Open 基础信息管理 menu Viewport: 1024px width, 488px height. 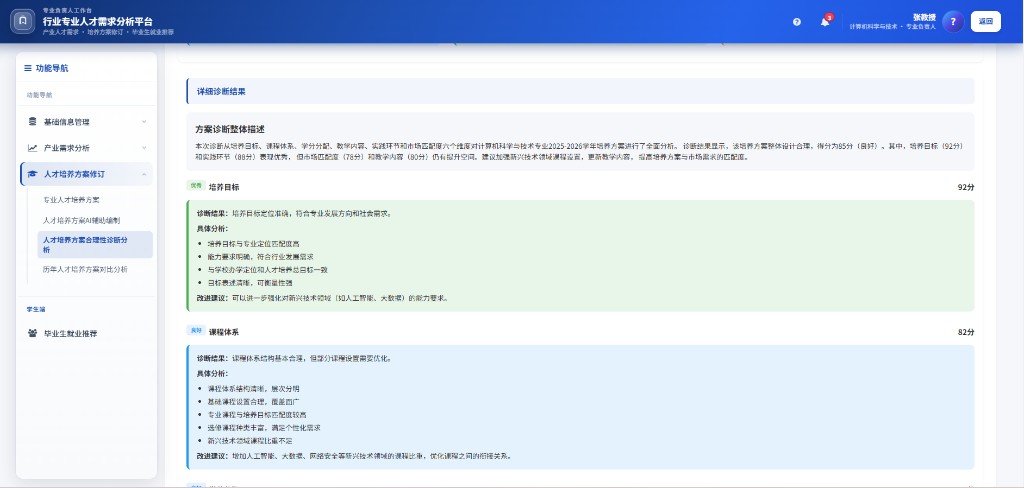click(86, 122)
